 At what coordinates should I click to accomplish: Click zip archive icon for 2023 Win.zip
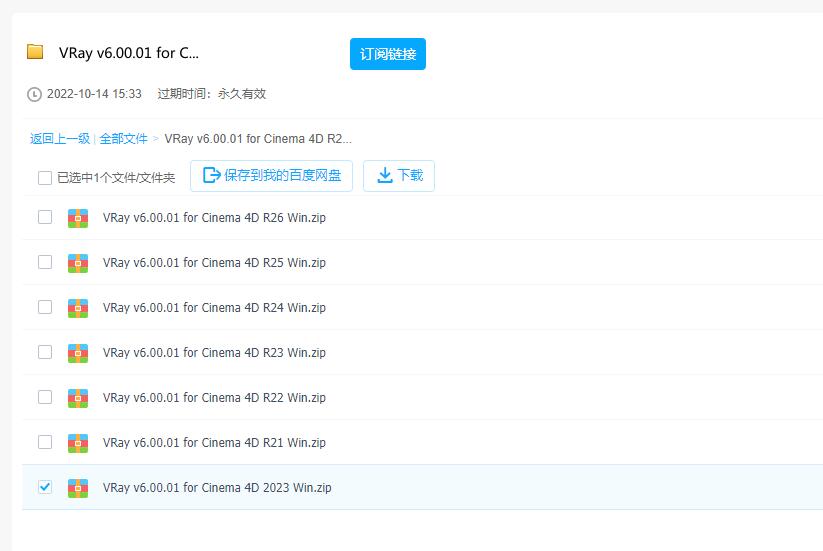78,489
